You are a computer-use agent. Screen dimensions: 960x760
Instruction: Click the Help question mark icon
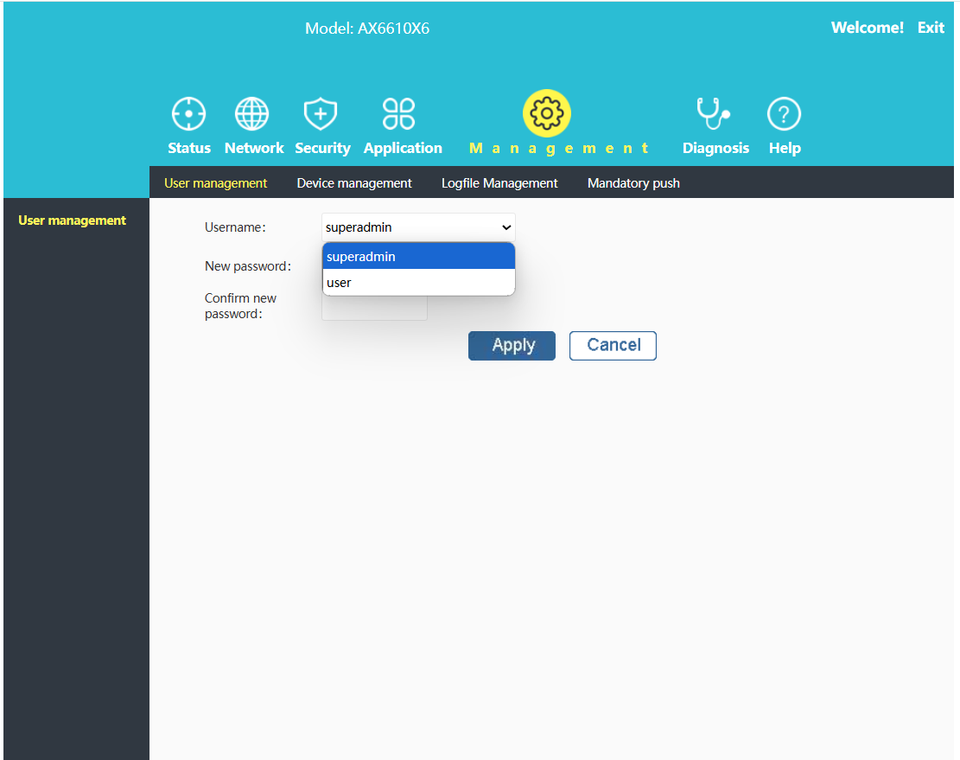point(784,114)
